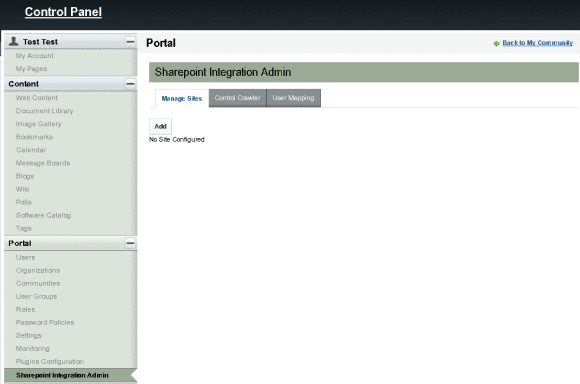Click the Sharepoint Integration Admin page heading
The image size is (580, 384).
[x=223, y=72]
